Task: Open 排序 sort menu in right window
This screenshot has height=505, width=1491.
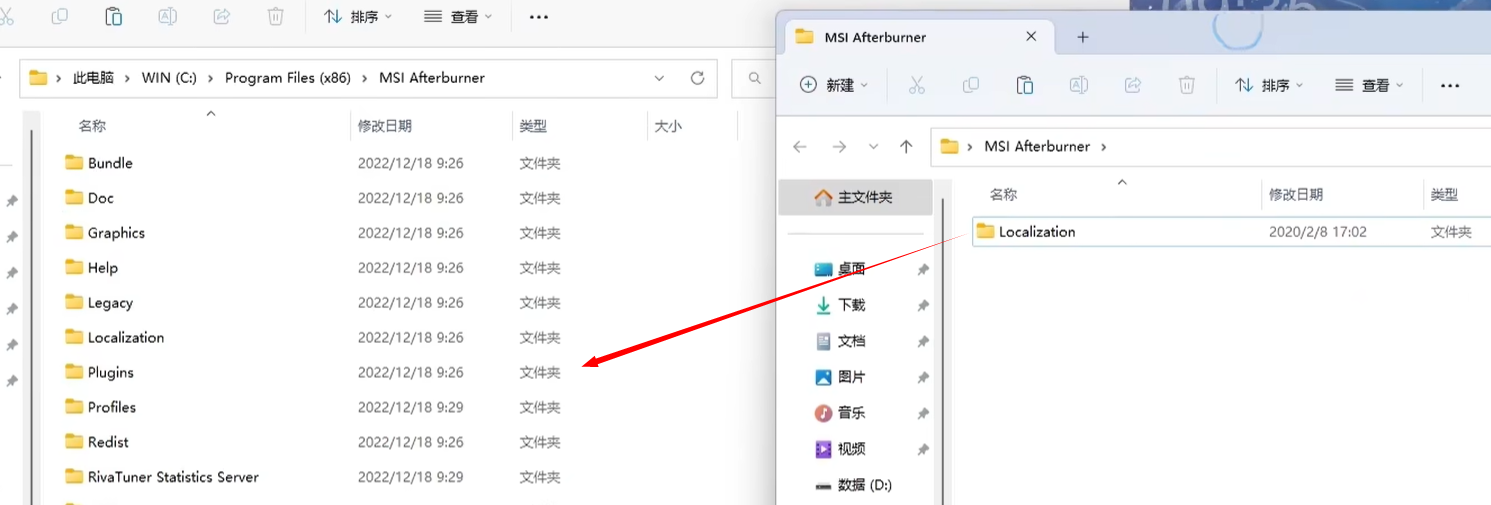Action: click(x=1270, y=86)
